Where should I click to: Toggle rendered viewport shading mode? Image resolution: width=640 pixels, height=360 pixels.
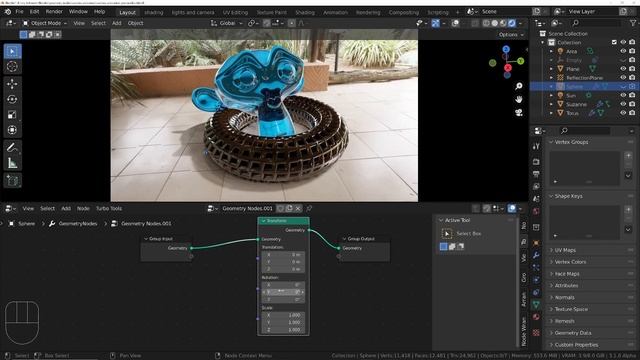pos(512,23)
